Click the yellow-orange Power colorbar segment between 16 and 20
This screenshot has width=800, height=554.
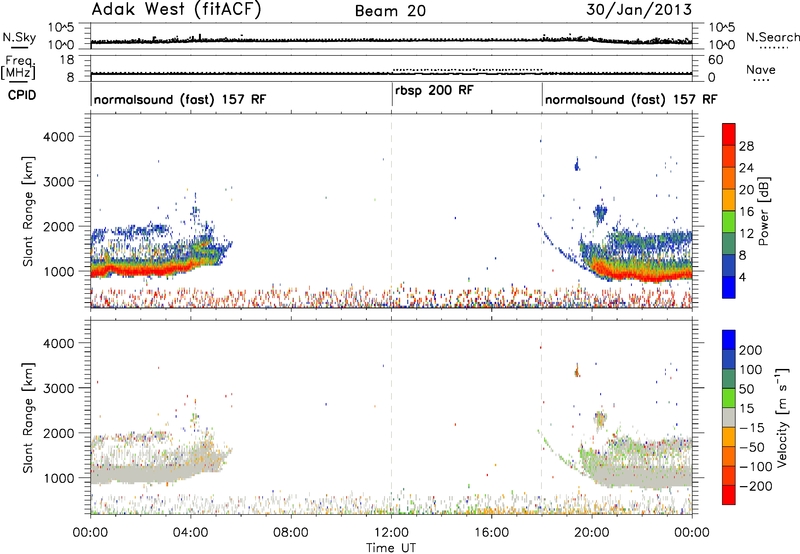(729, 200)
